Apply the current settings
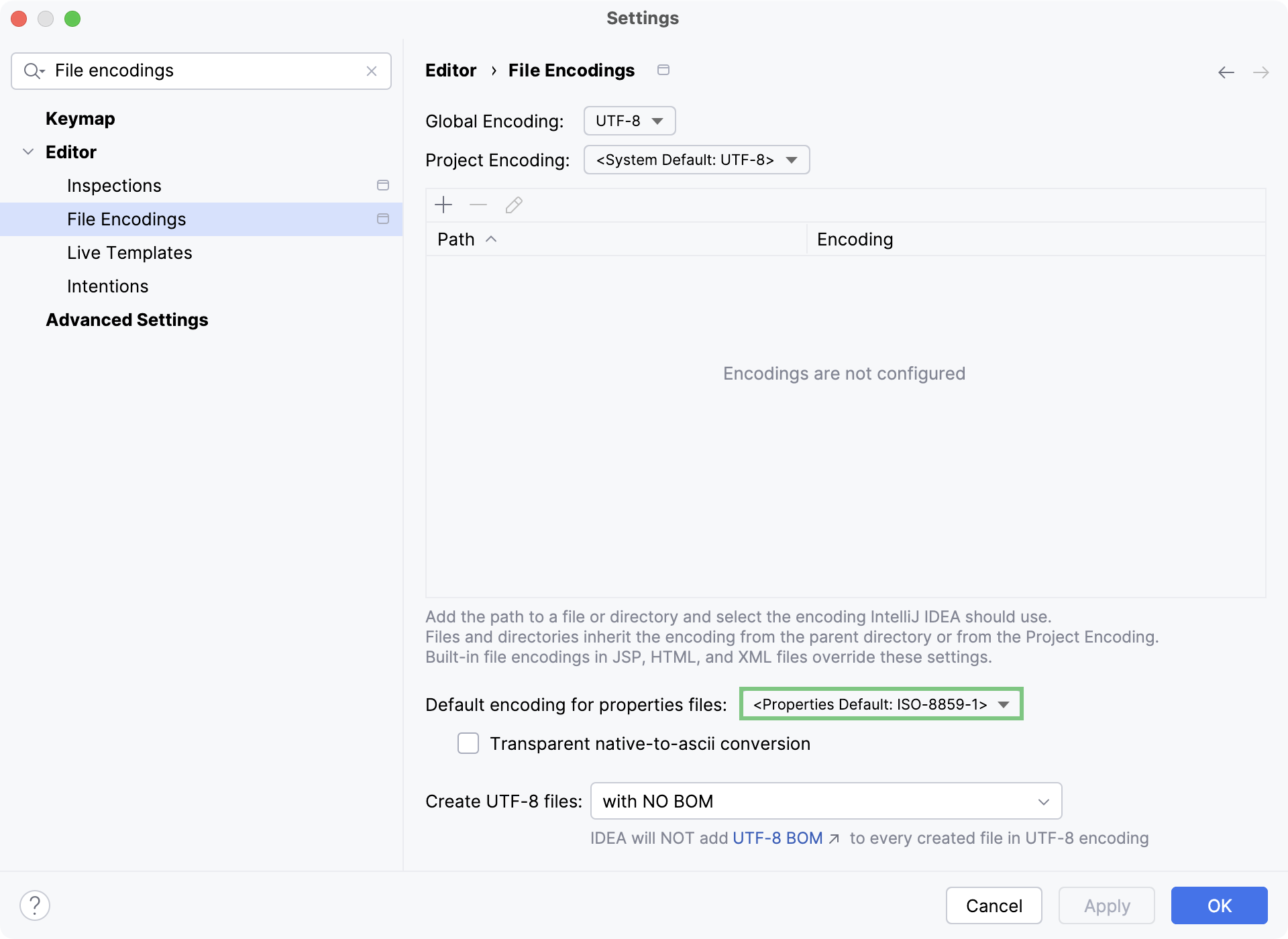 (x=1106, y=905)
